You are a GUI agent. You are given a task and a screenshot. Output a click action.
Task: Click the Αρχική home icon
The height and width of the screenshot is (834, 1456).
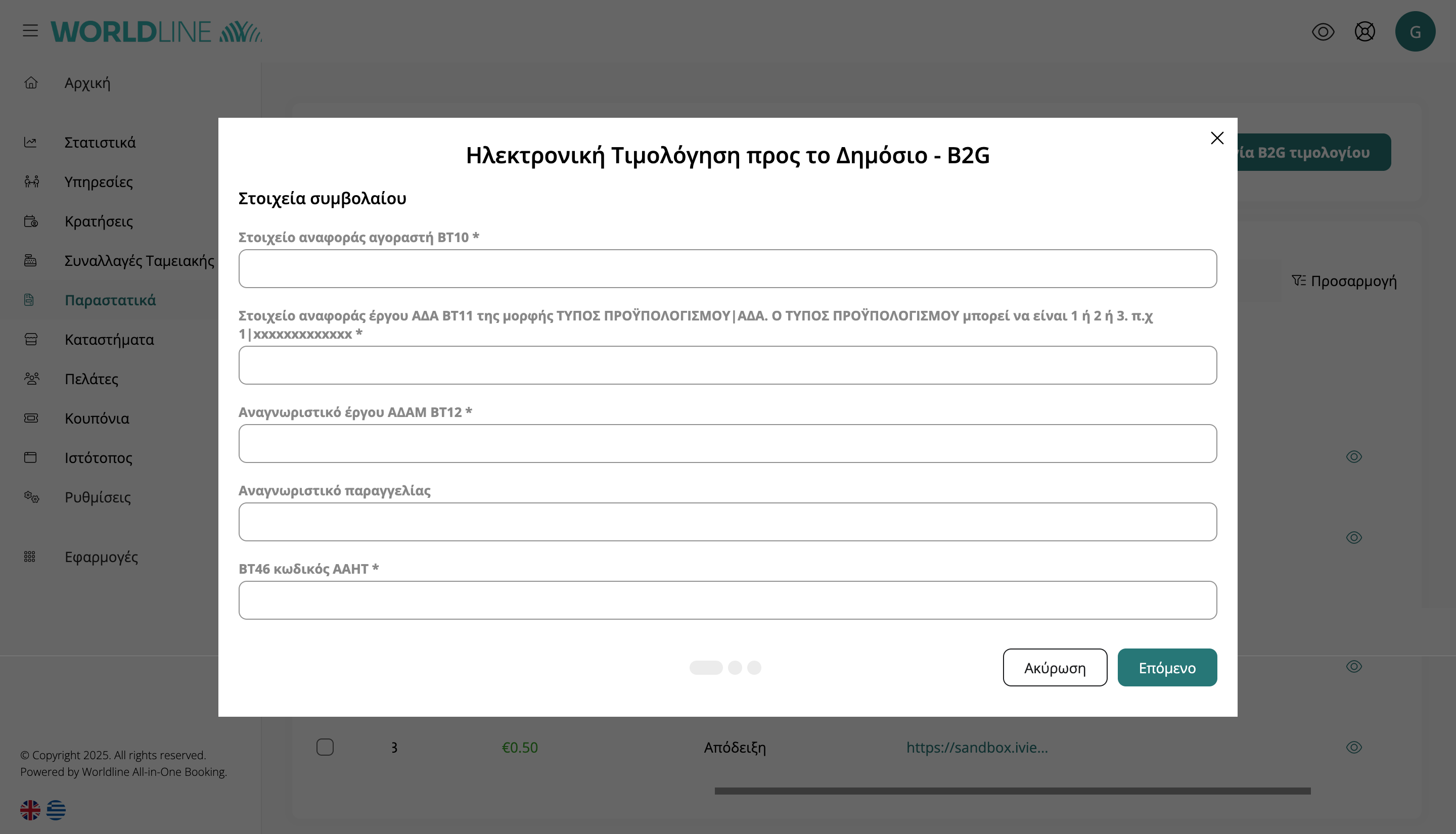coord(31,83)
